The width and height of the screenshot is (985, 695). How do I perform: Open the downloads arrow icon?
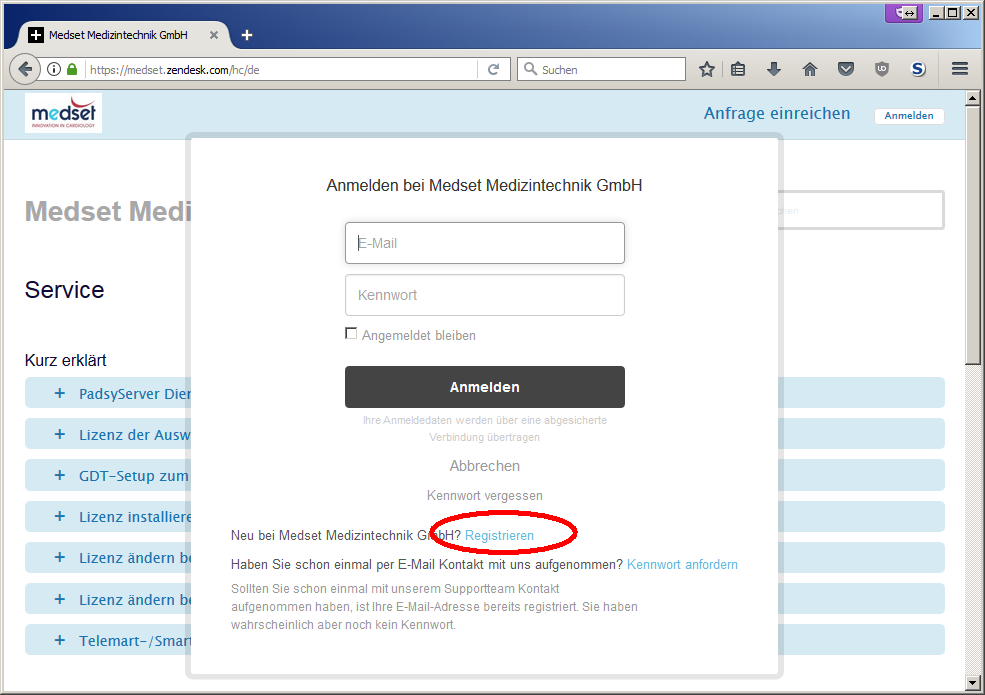coord(774,69)
